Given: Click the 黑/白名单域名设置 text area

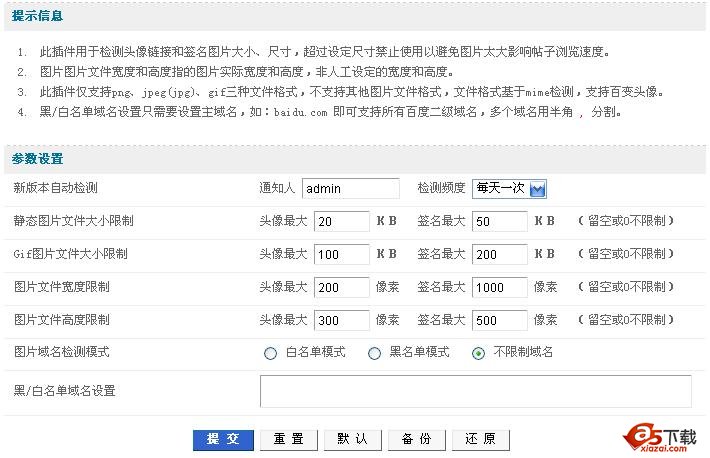Looking at the screenshot, I should [x=475, y=391].
